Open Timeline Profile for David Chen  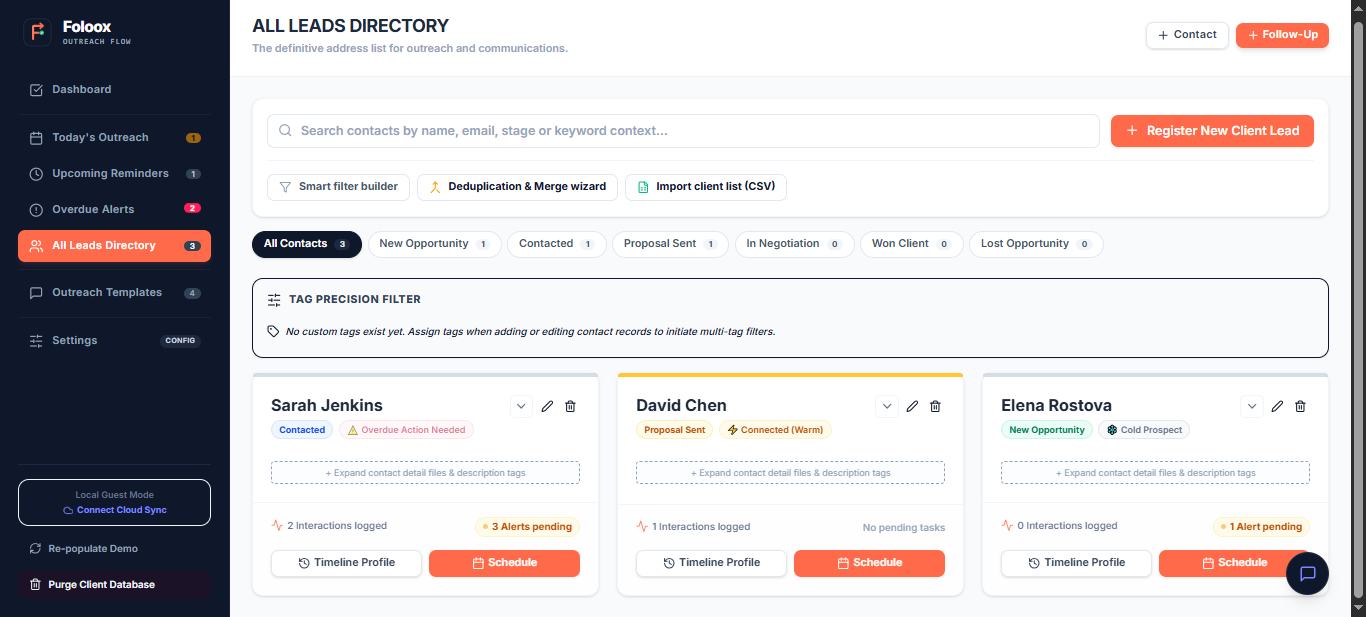pyautogui.click(x=712, y=563)
